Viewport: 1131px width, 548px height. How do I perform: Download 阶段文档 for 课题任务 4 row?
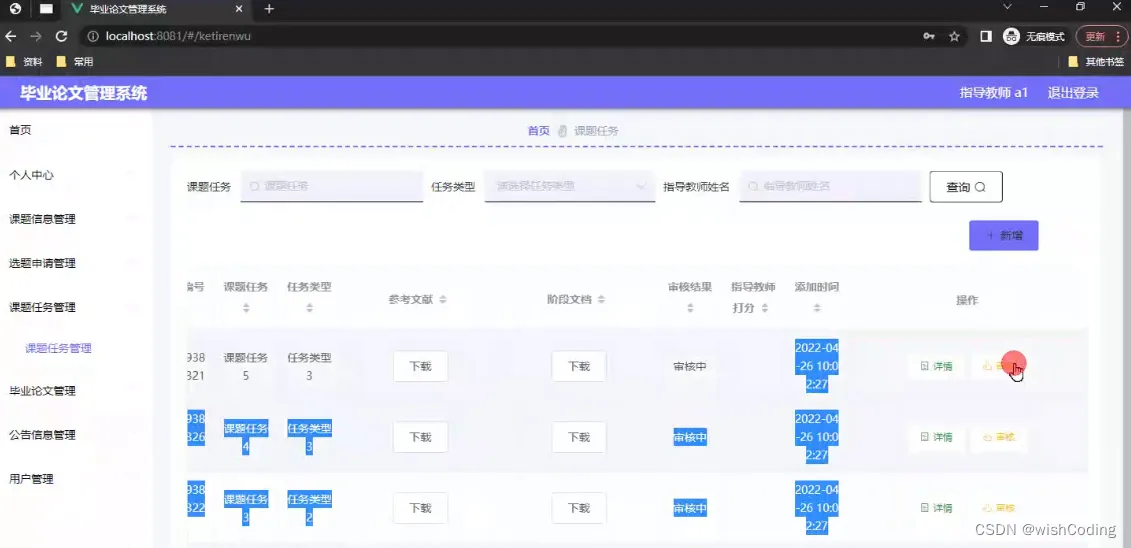click(578, 437)
